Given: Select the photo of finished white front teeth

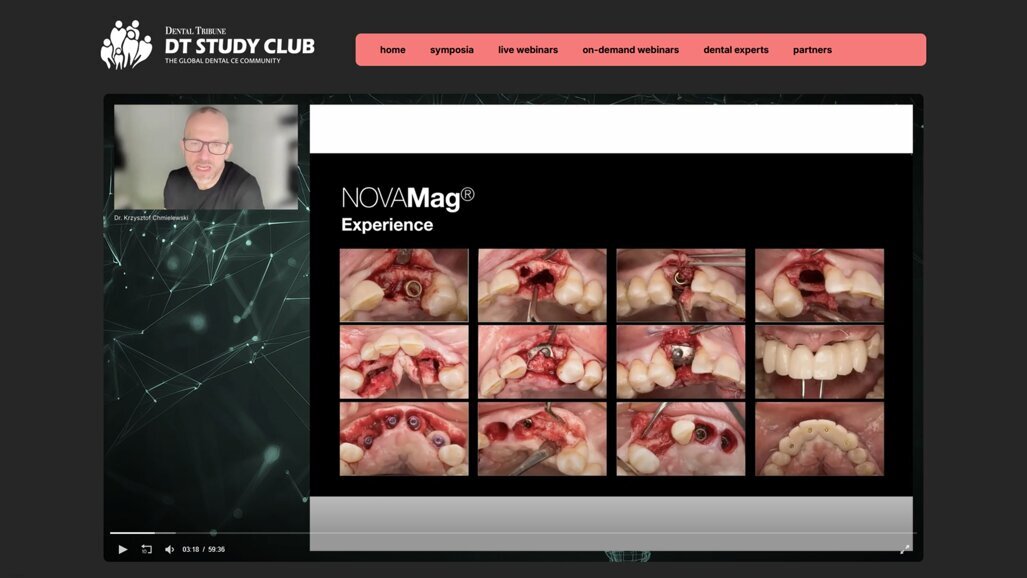Looking at the screenshot, I should point(819,361).
